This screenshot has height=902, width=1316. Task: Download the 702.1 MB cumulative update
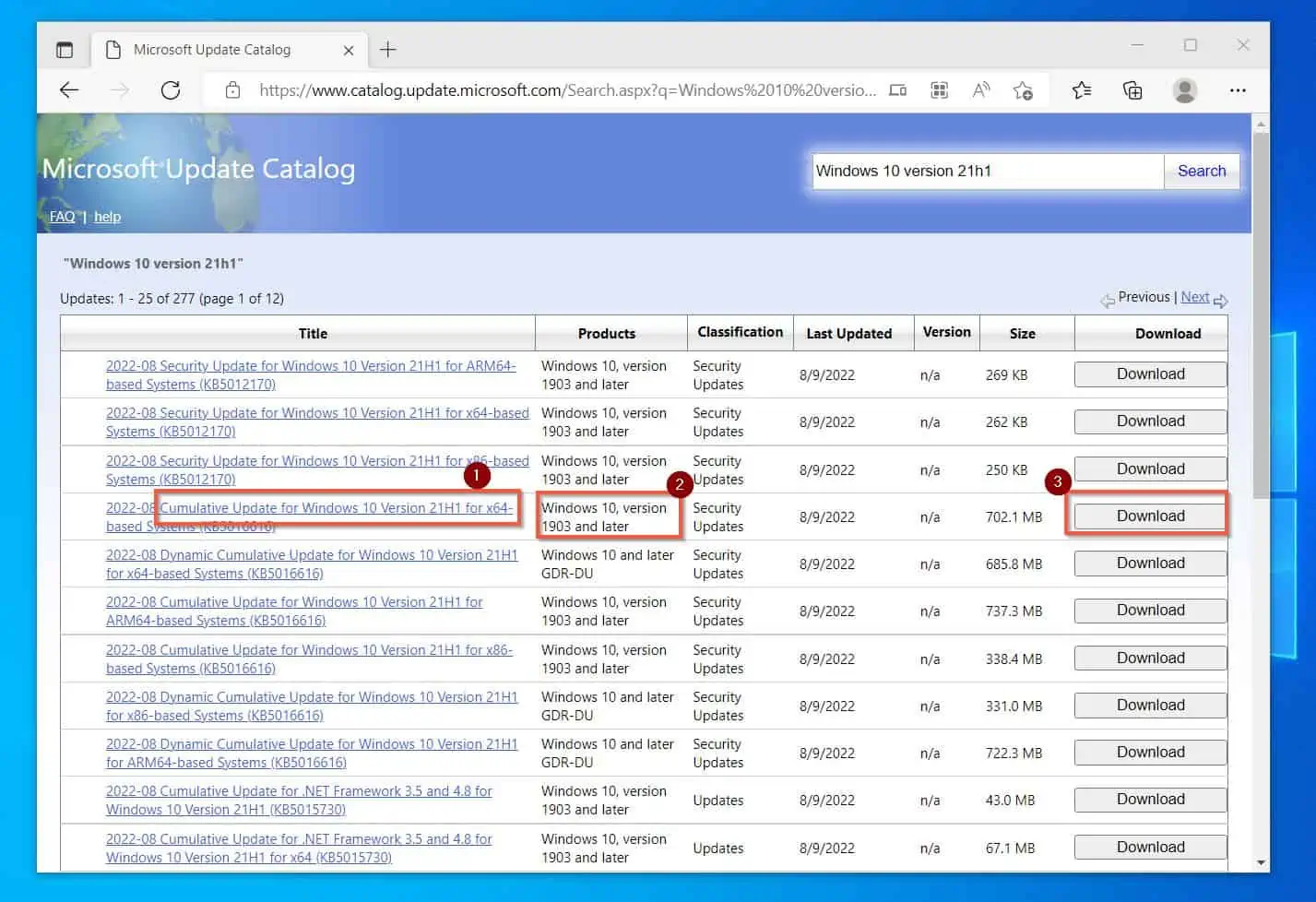1150,516
